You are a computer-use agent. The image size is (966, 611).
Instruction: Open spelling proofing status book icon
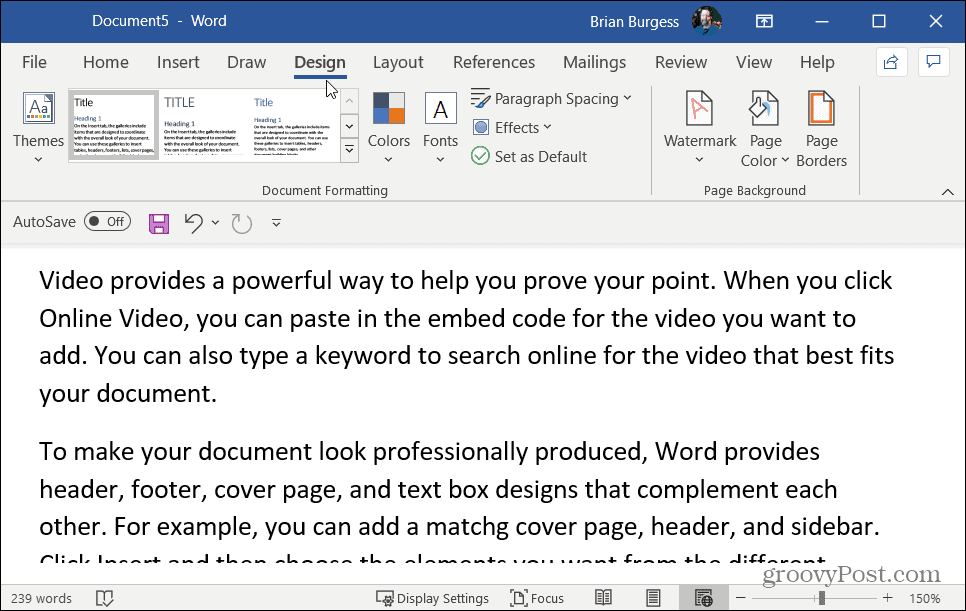pos(105,598)
